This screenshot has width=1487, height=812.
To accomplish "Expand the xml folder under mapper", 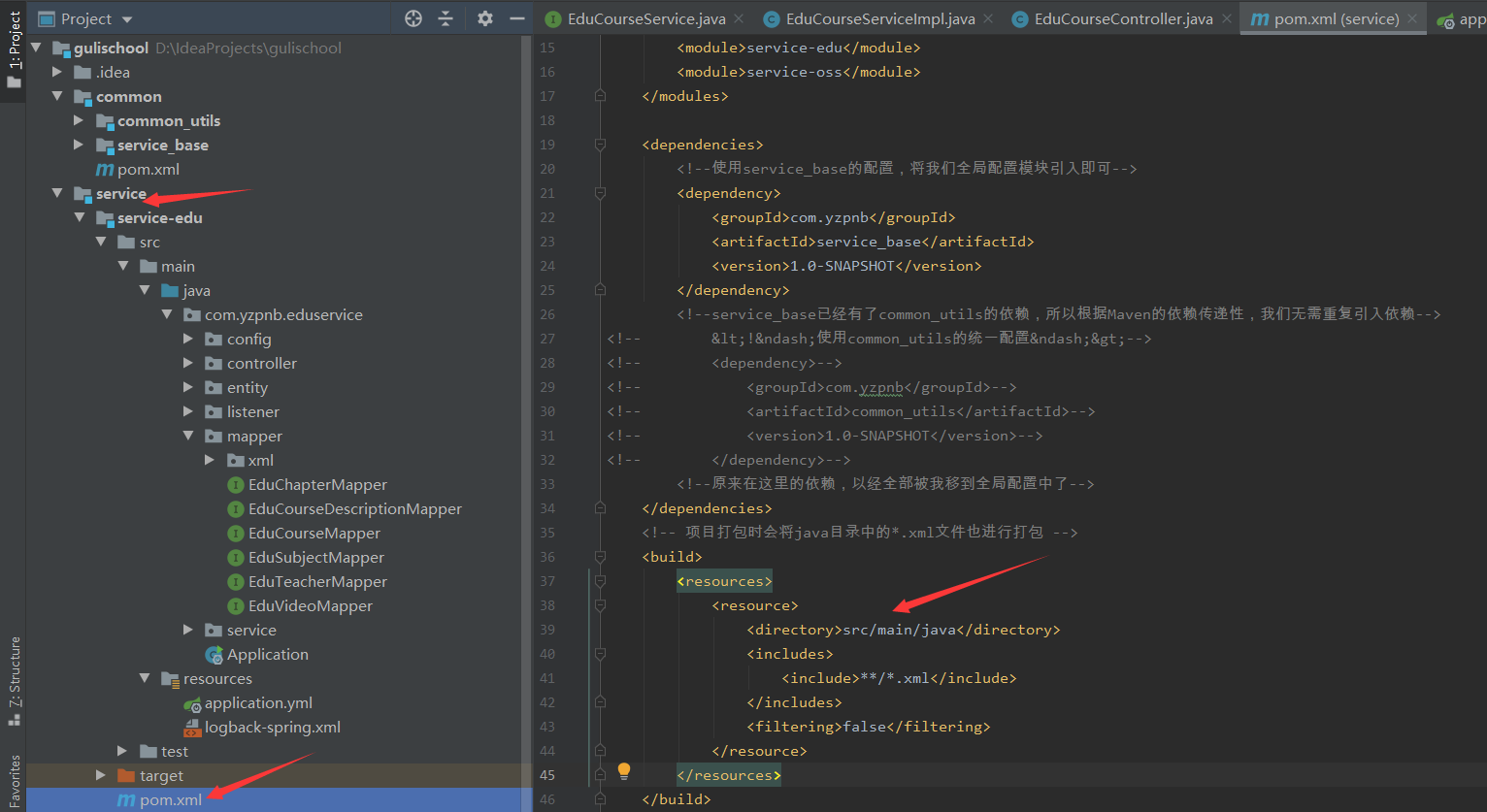I will pyautogui.click(x=210, y=460).
